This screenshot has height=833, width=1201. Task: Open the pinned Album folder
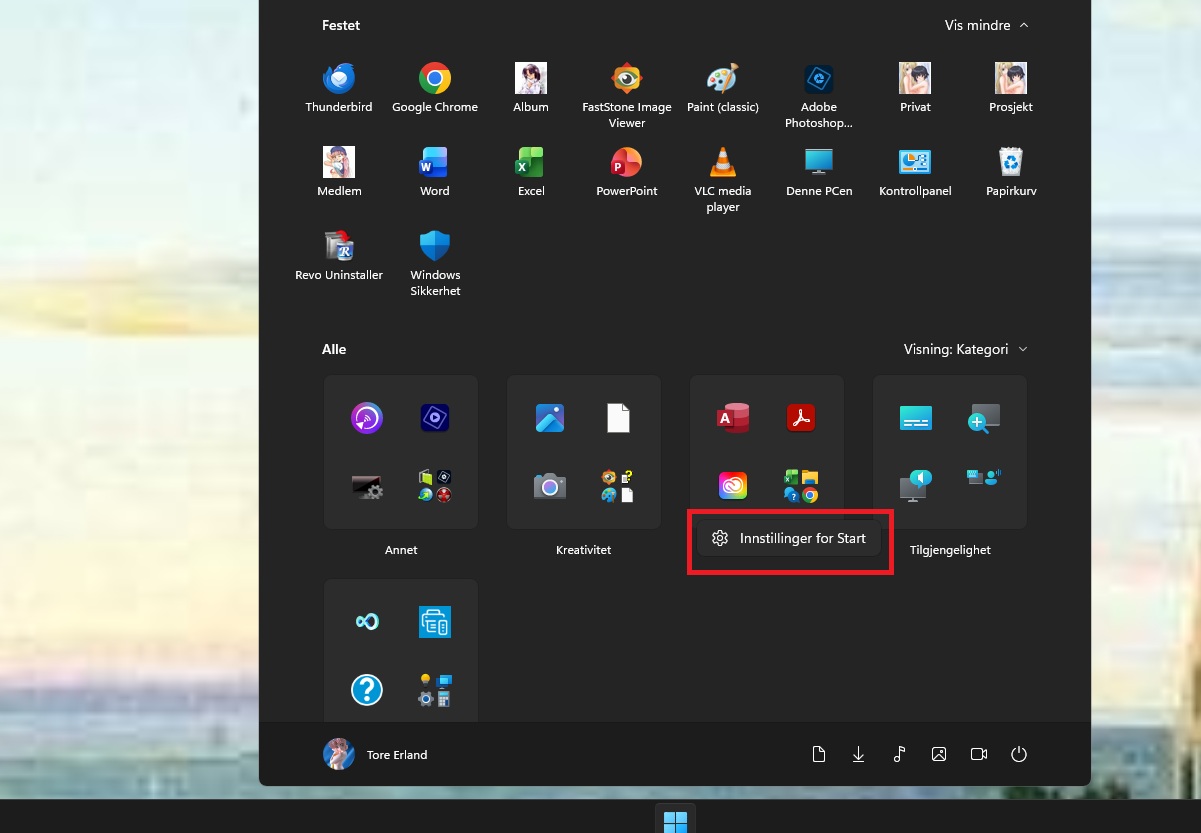pyautogui.click(x=531, y=89)
